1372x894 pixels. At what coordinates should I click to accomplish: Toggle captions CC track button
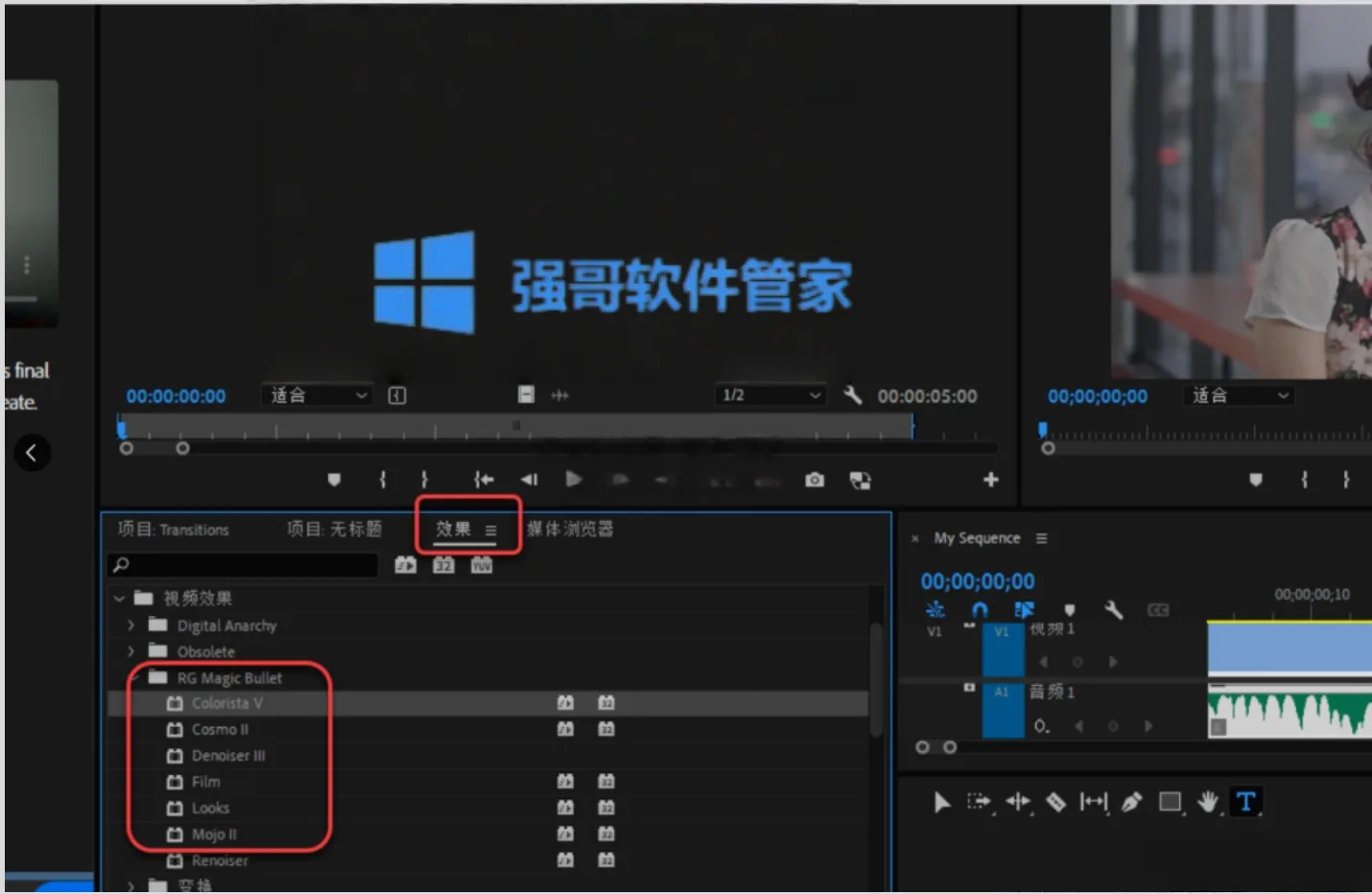point(1158,610)
